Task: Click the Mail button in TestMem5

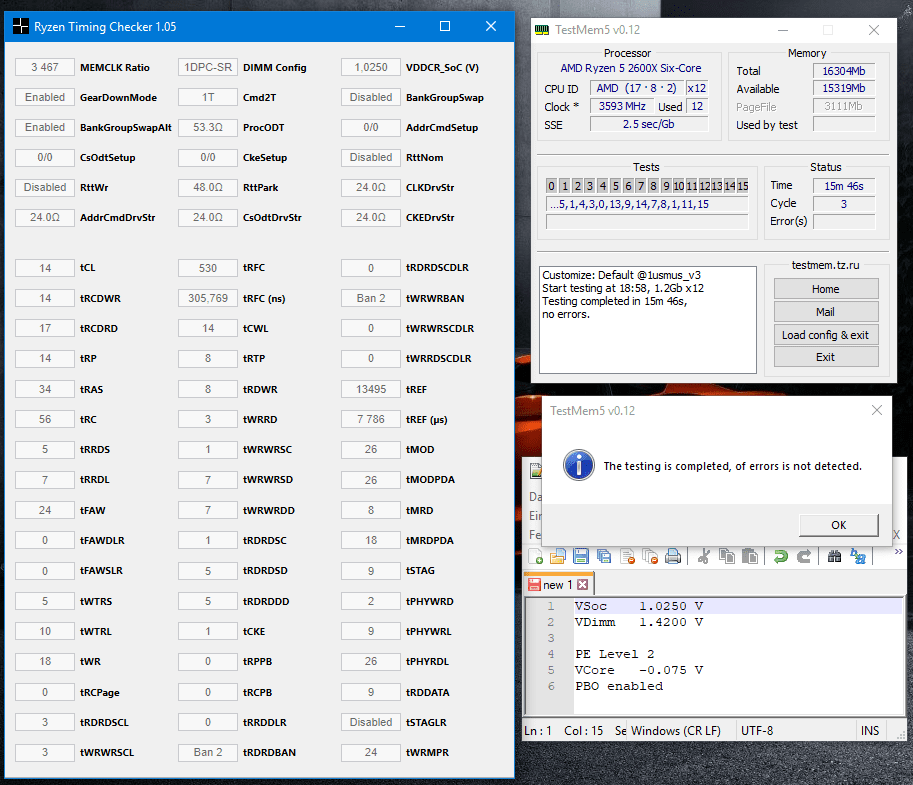Action: [826, 312]
